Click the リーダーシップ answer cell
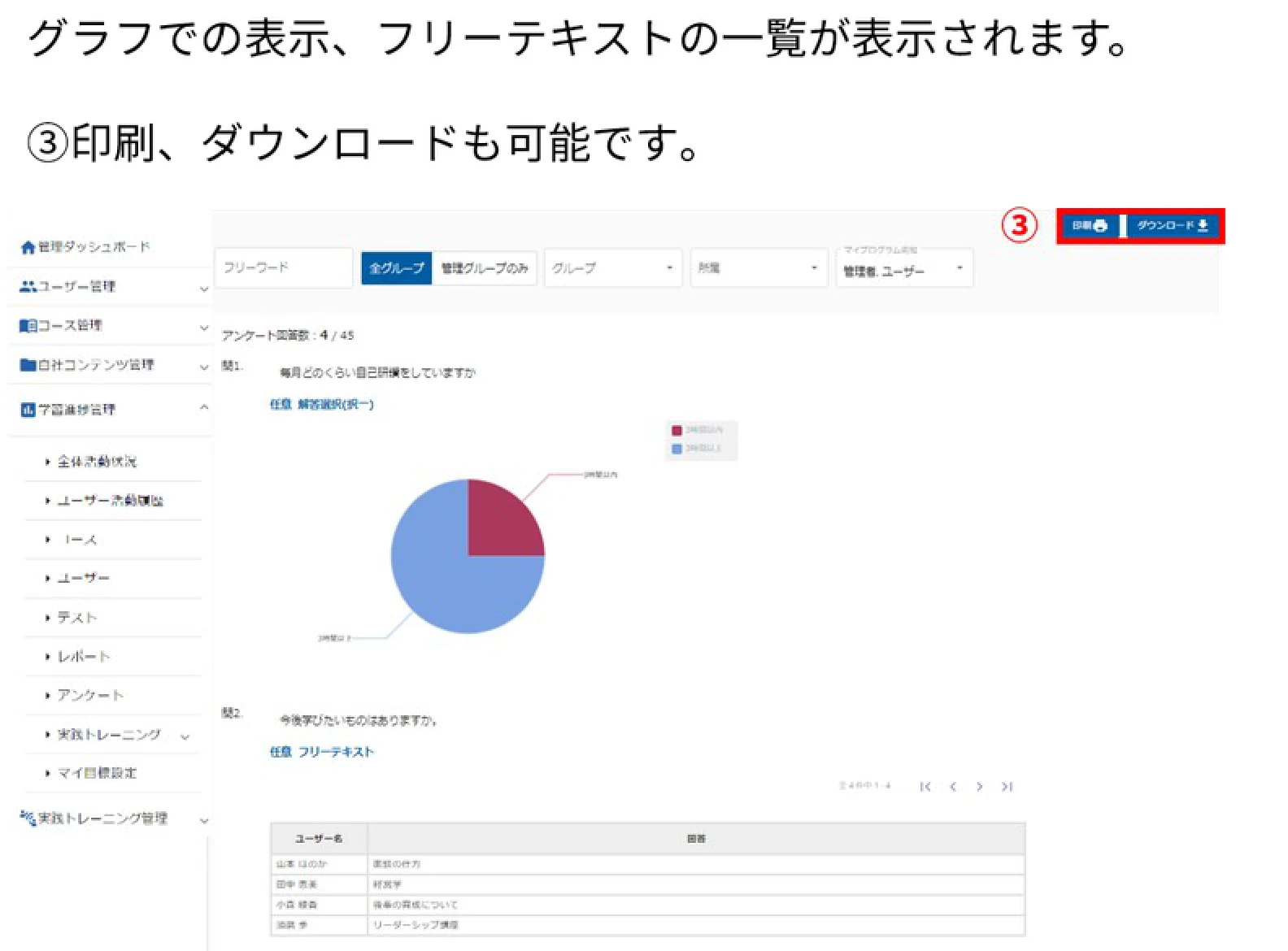This screenshot has height=951, width=1288. [696, 925]
